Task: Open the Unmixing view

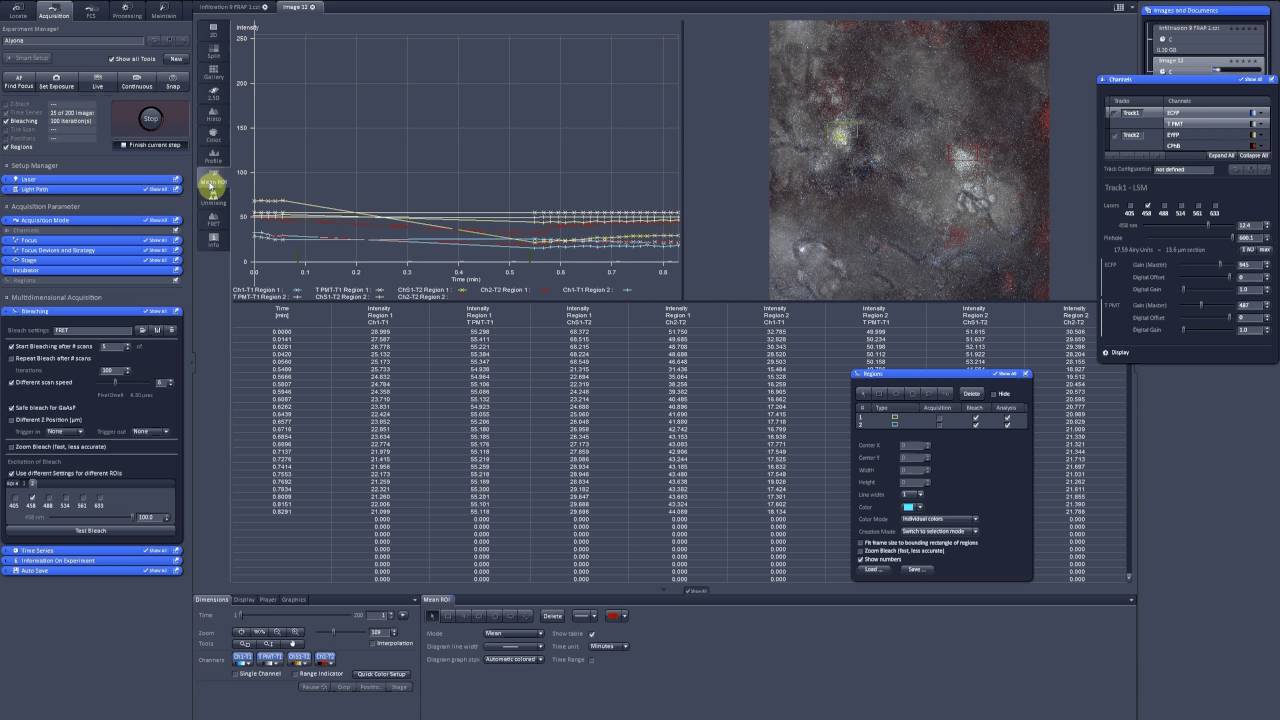Action: [213, 200]
